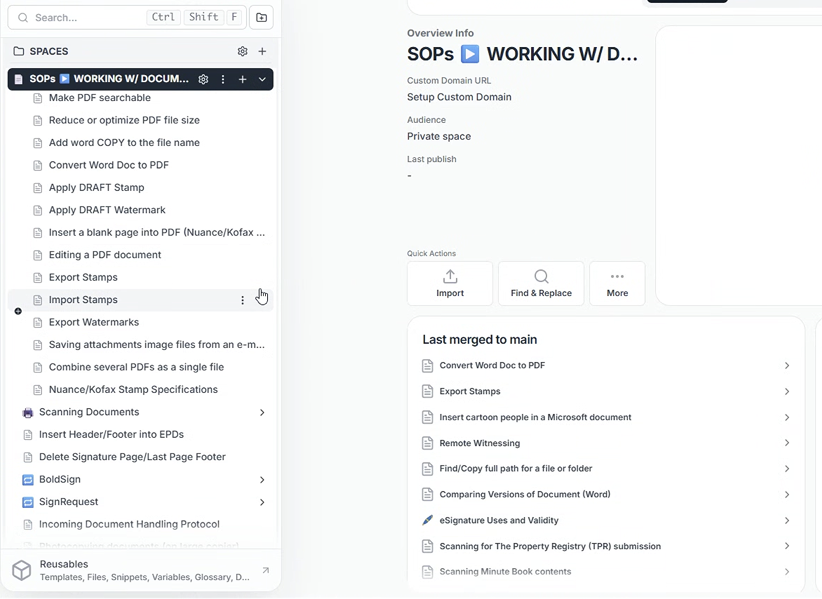Open Insert Header/Footer into EPDs page
822x599 pixels.
click(x=111, y=434)
